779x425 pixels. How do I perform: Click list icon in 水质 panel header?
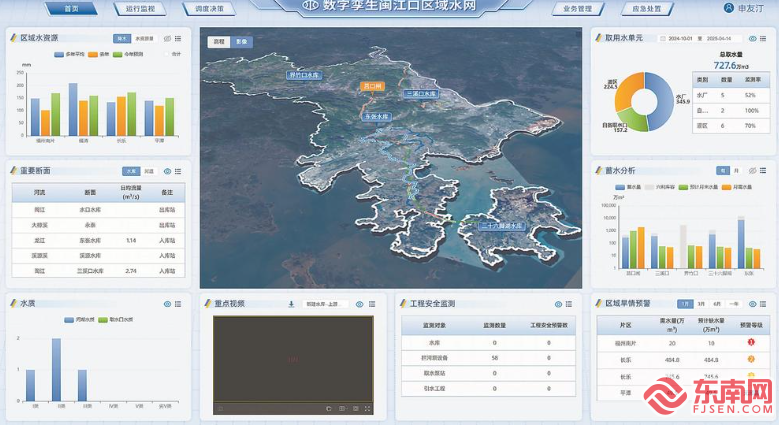point(180,303)
